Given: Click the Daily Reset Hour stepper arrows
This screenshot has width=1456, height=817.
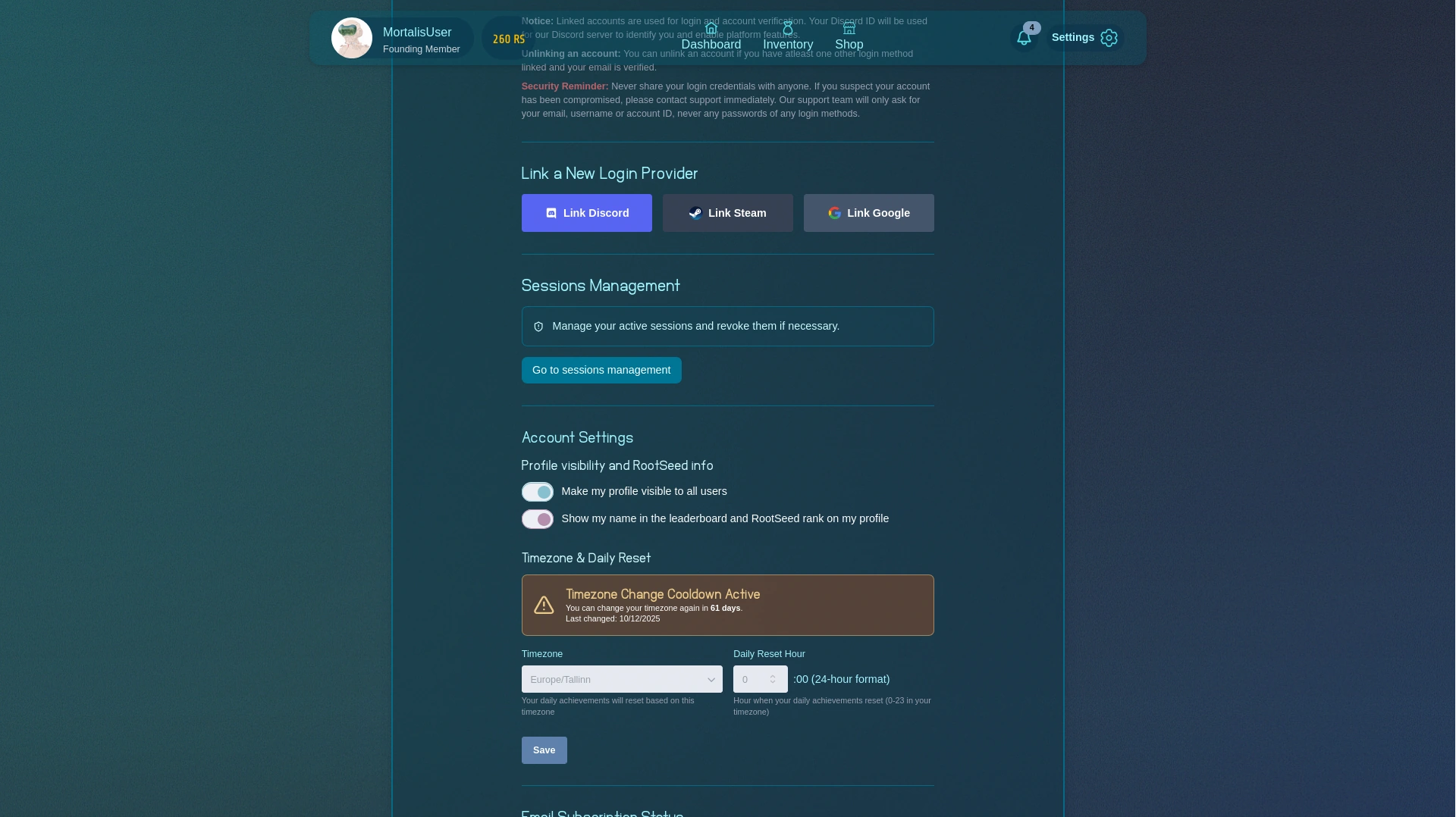Looking at the screenshot, I should tap(773, 679).
